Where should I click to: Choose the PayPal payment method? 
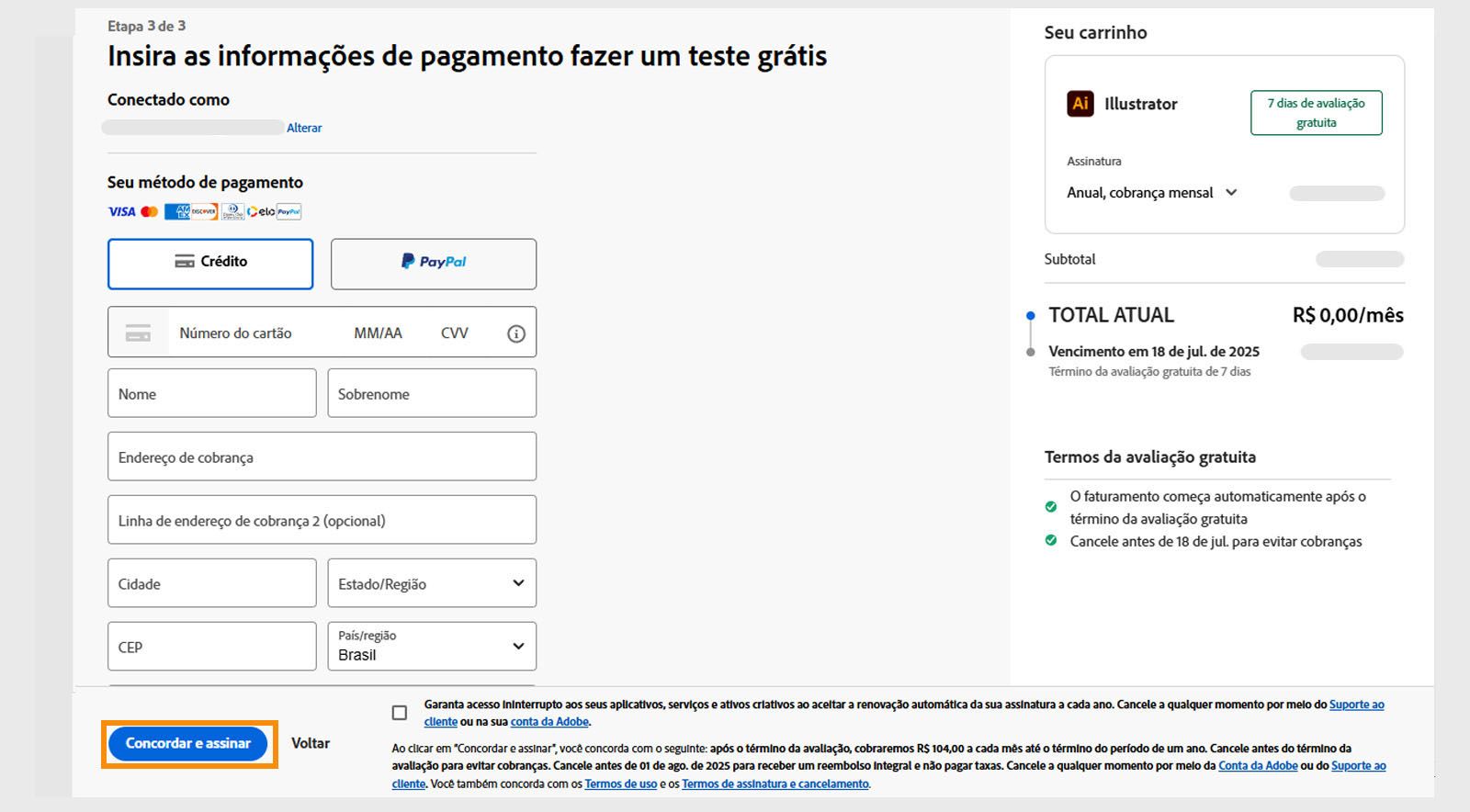pos(434,264)
